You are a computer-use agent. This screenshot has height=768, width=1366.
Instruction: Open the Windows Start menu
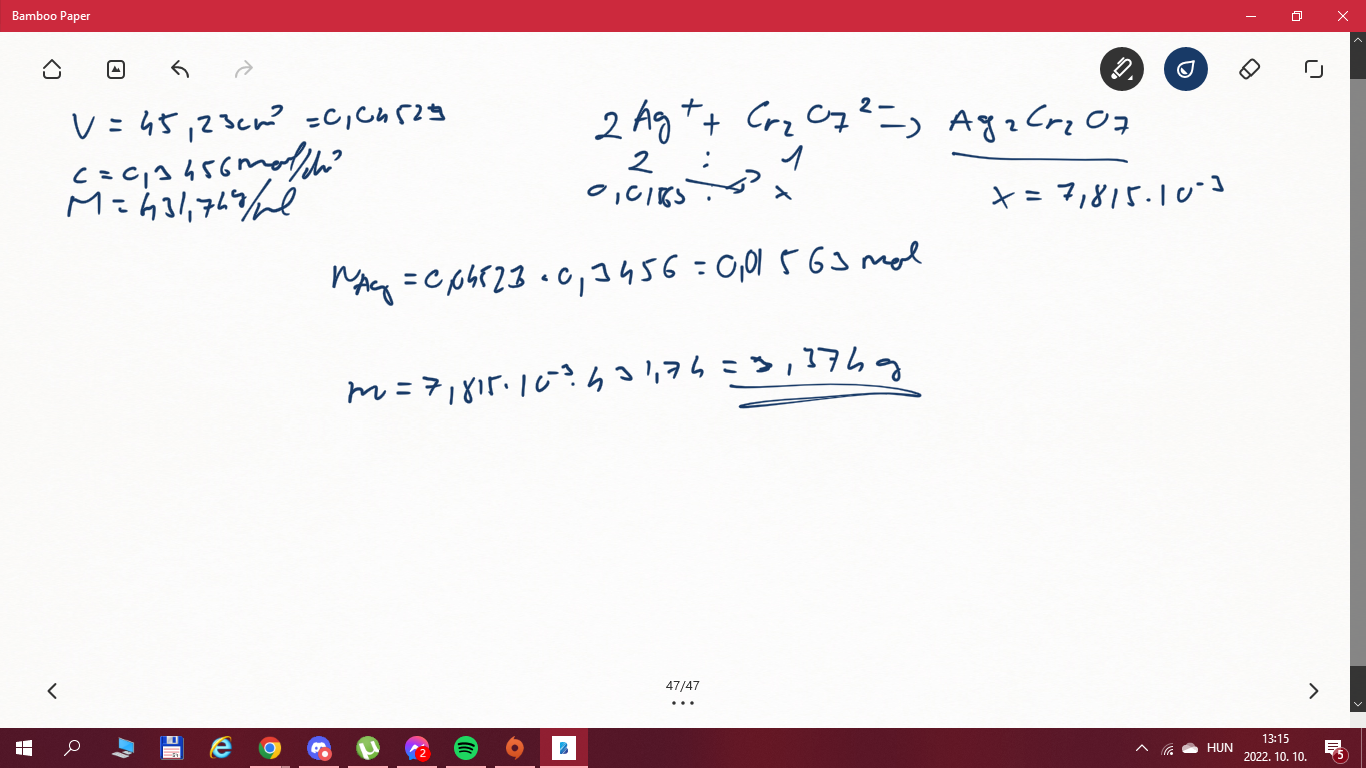pos(24,748)
